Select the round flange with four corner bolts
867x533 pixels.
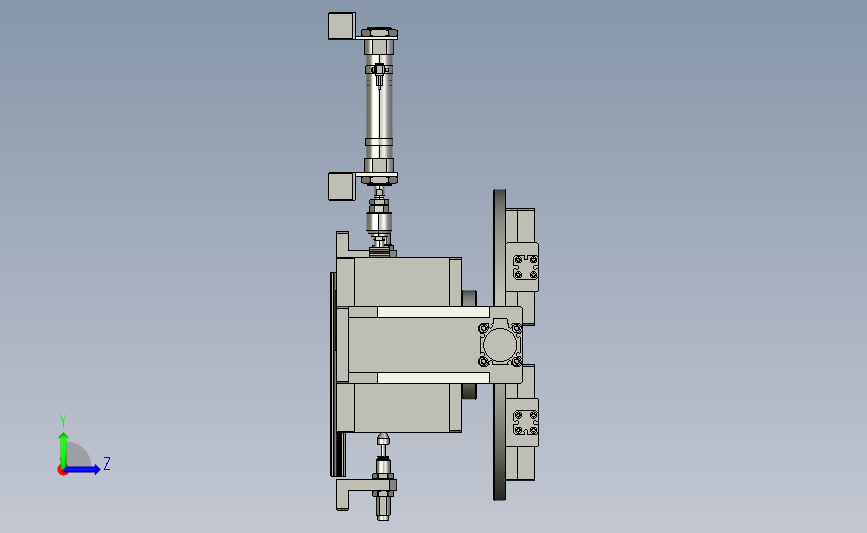click(500, 344)
